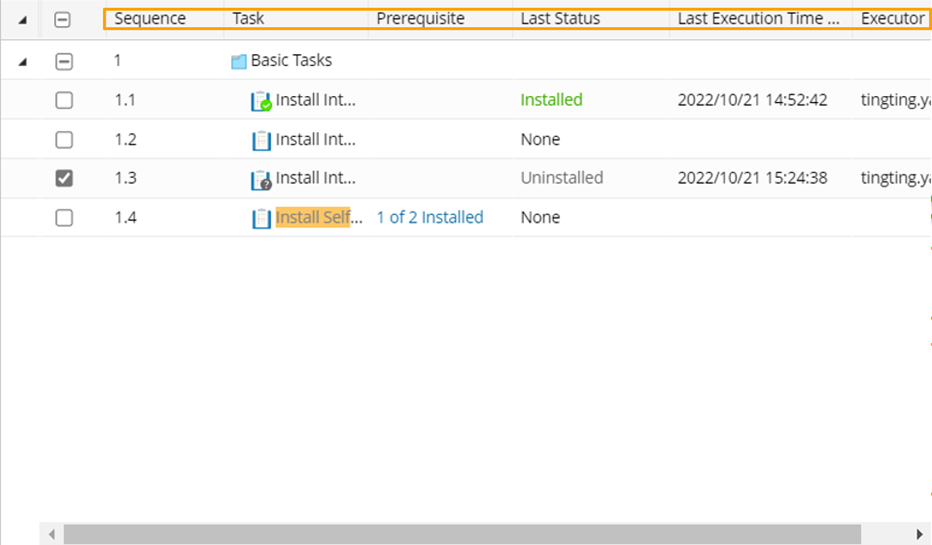Collapse all rows using the header triangle

coord(23,19)
